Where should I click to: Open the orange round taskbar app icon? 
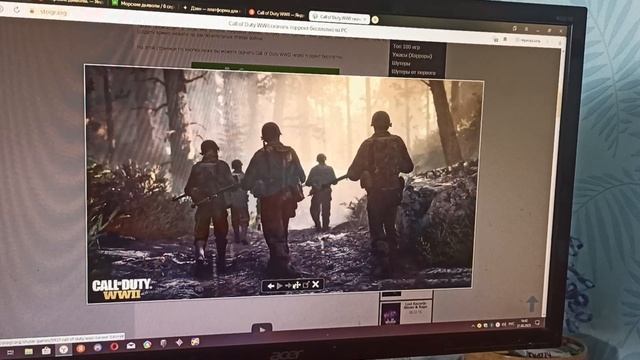[80, 348]
